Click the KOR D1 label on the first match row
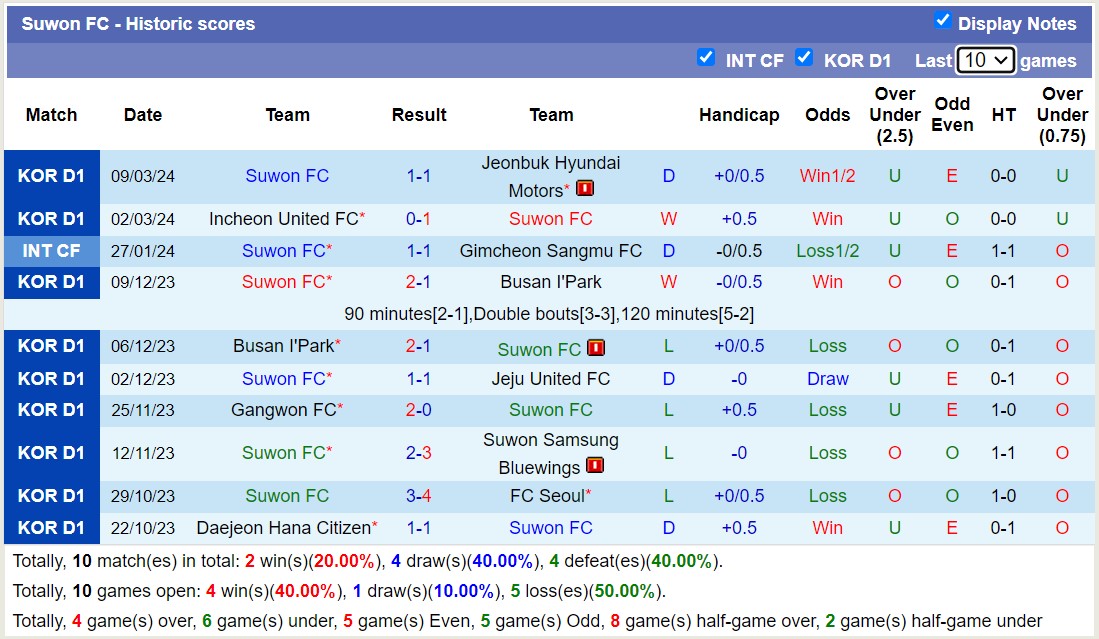1099x639 pixels. (51, 175)
